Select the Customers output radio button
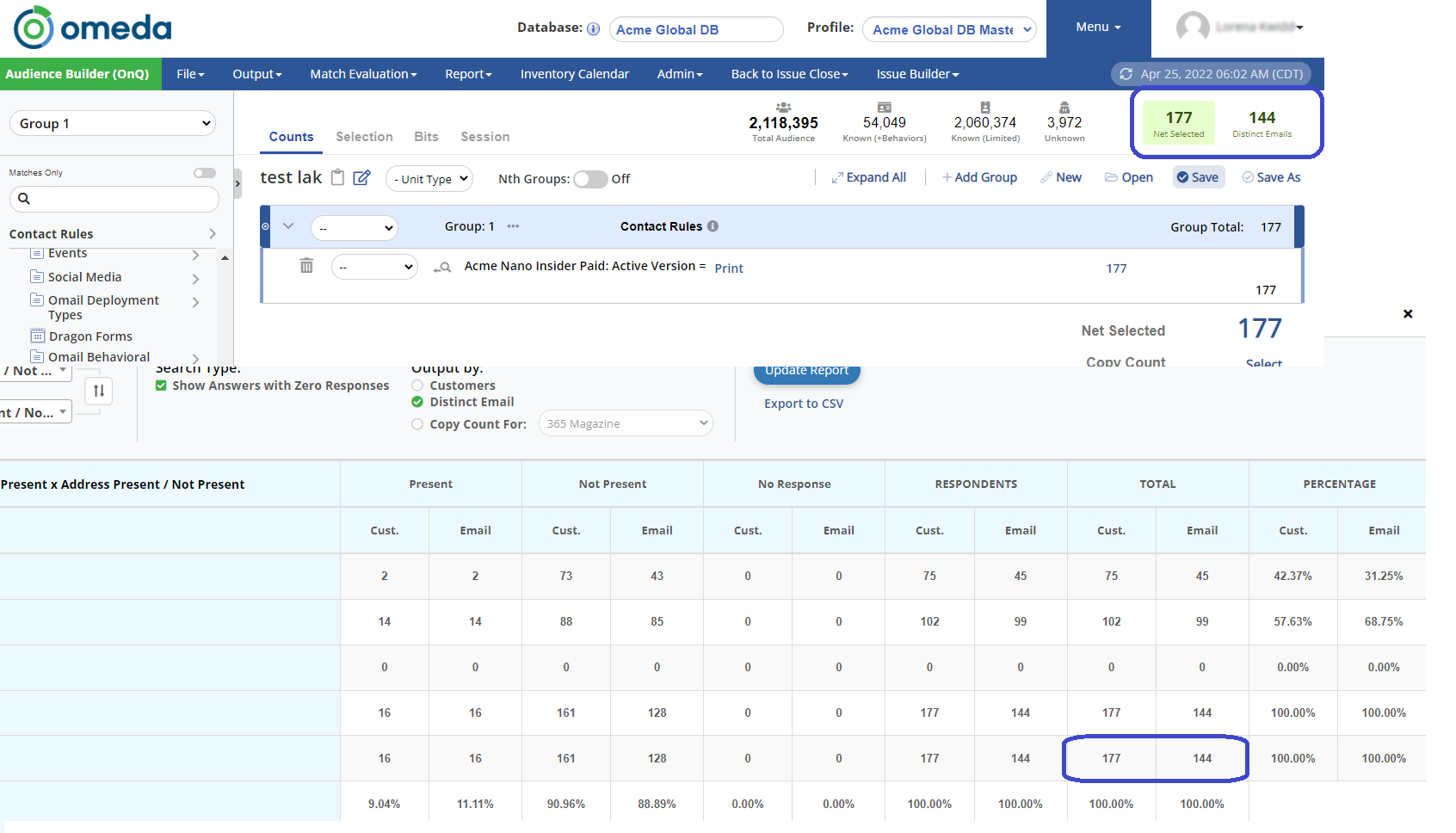Image resolution: width=1456 pixels, height=833 pixels. [417, 386]
